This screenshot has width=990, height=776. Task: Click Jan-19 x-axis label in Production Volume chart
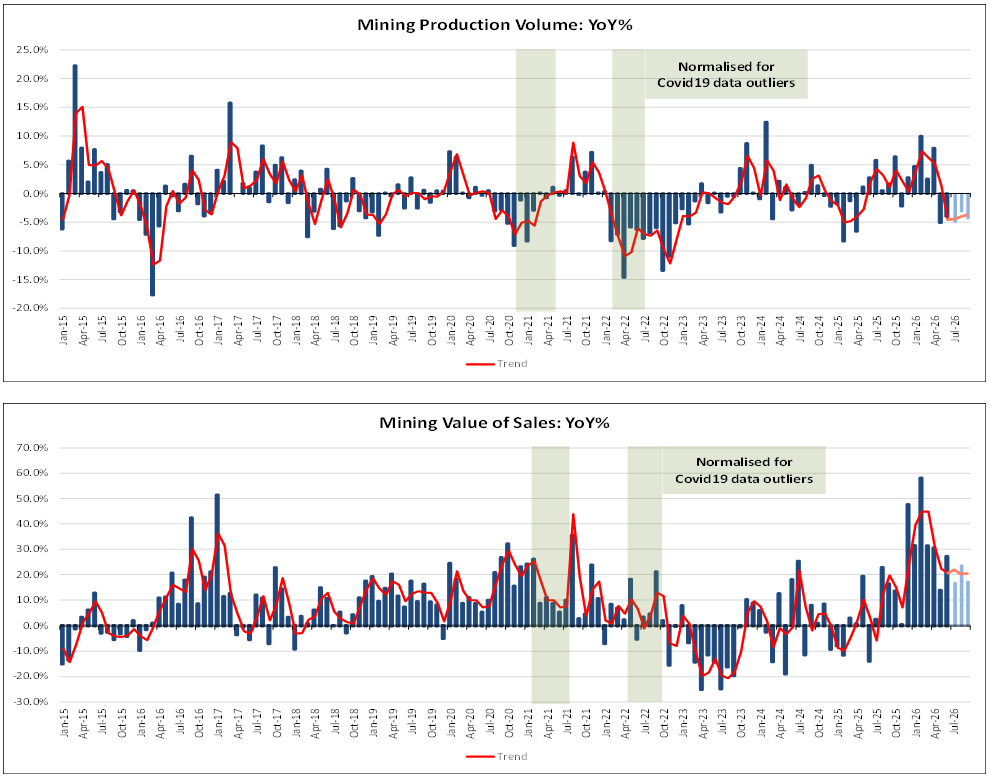(373, 330)
